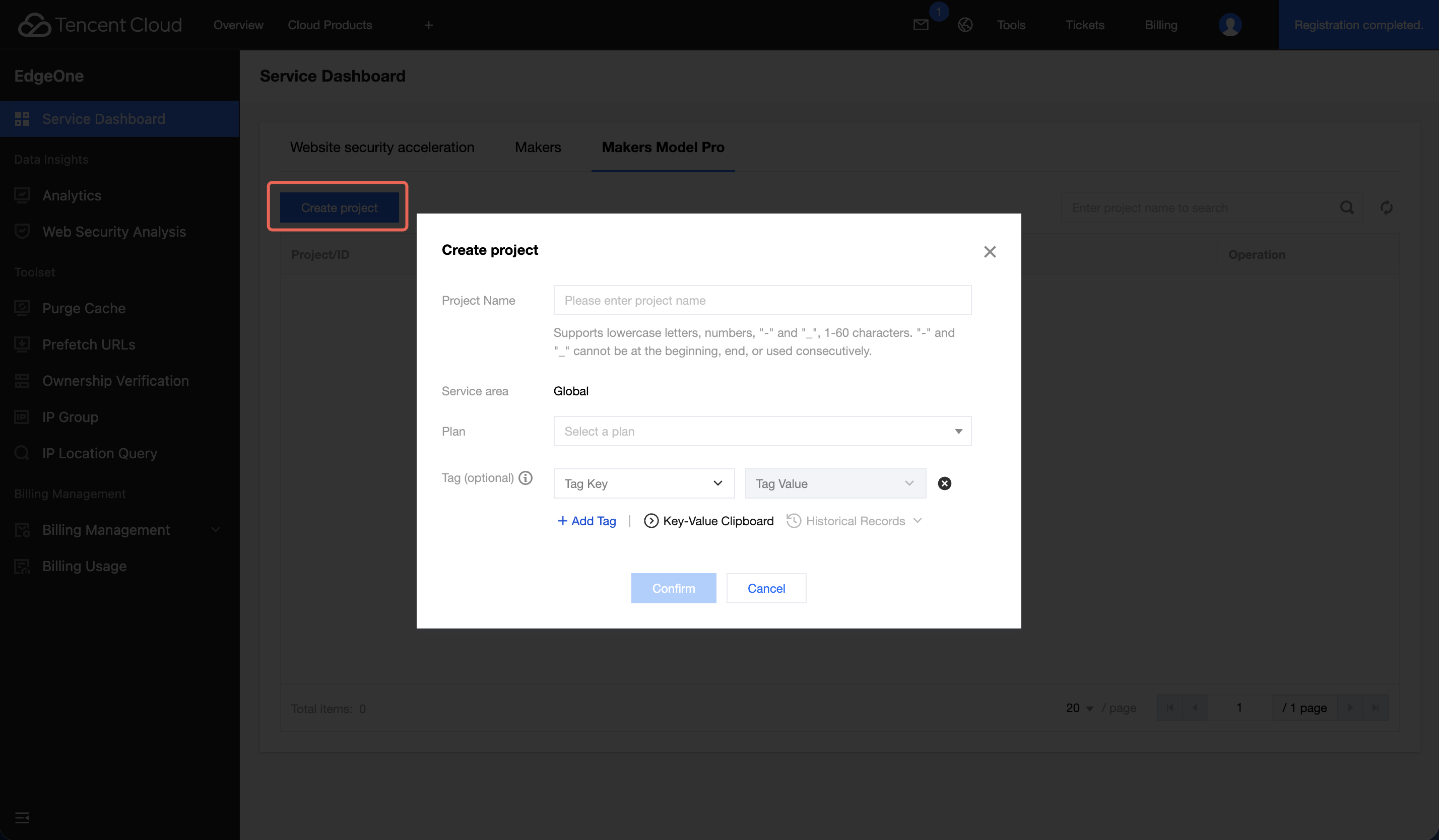1439x840 pixels.
Task: Expand the Historical Records dropdown
Action: coord(854,521)
